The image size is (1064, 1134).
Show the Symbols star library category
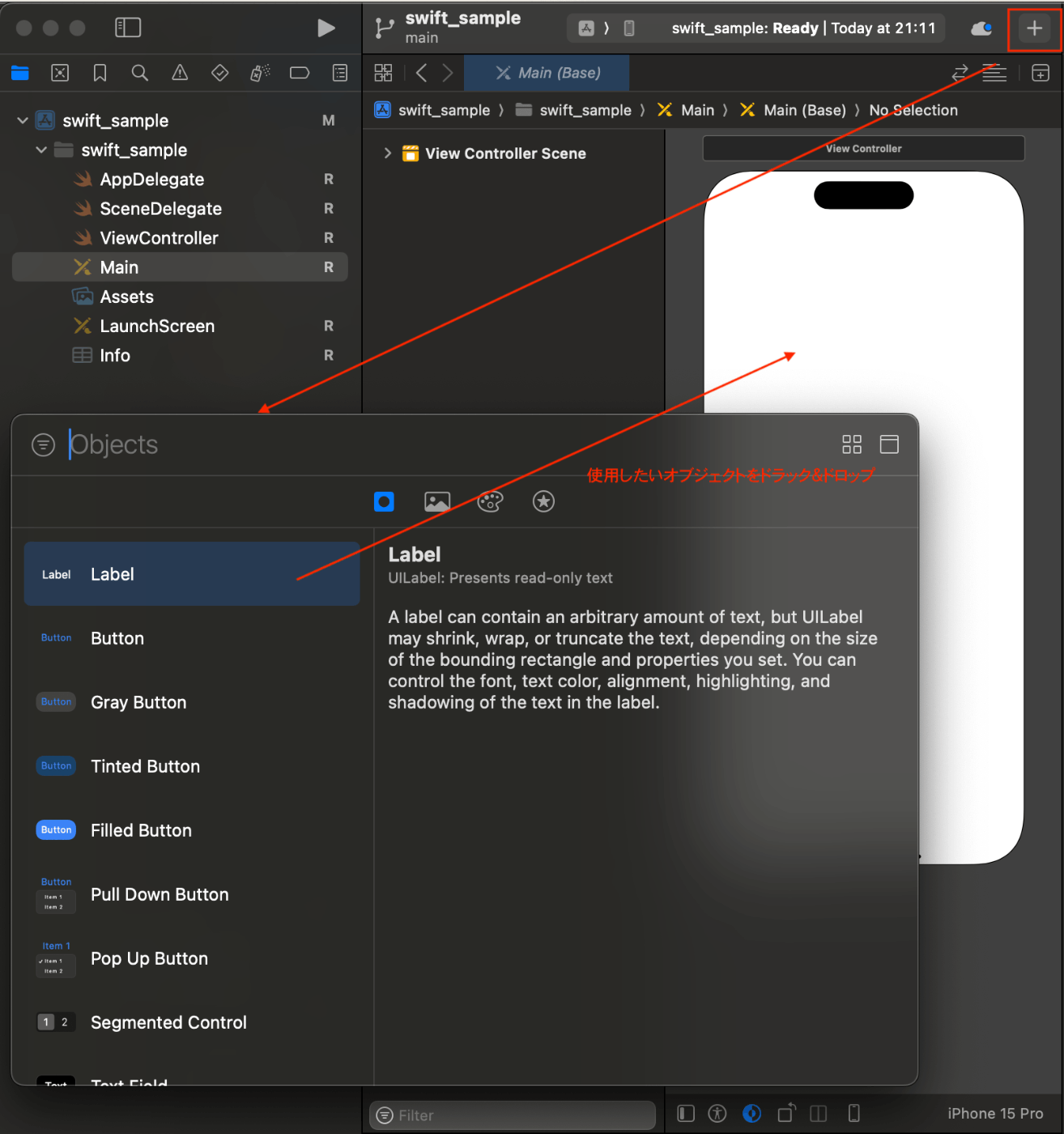click(543, 501)
